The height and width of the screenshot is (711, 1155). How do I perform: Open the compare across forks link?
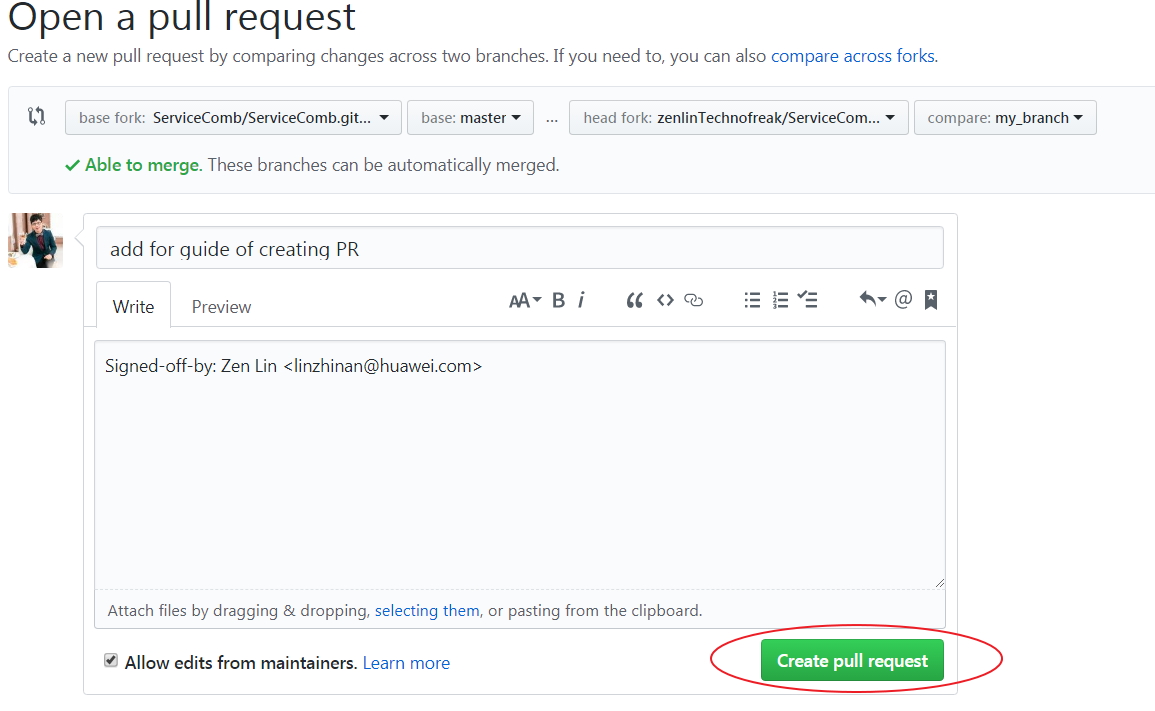pos(853,56)
